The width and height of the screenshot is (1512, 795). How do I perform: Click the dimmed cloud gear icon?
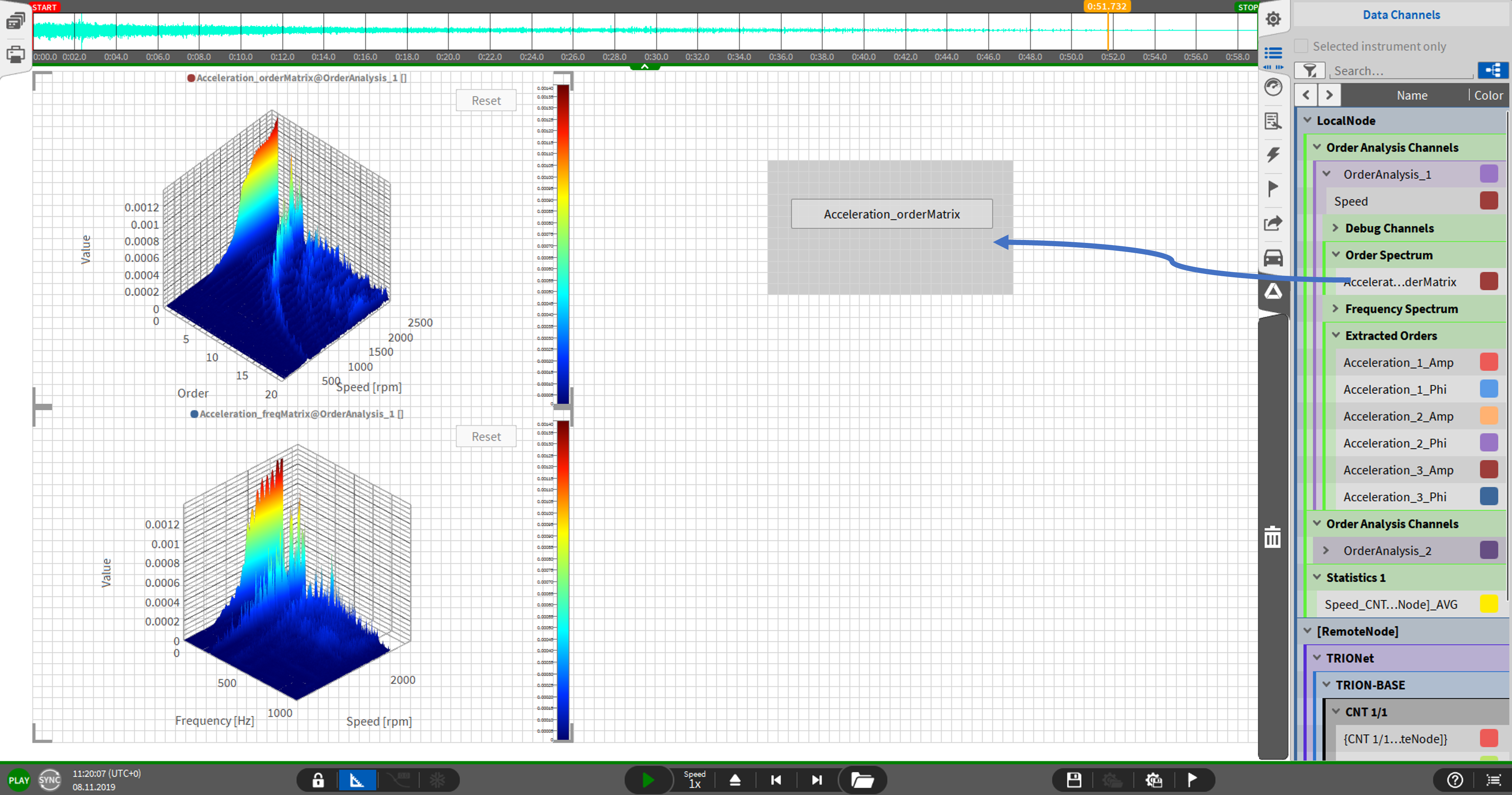click(1112, 780)
